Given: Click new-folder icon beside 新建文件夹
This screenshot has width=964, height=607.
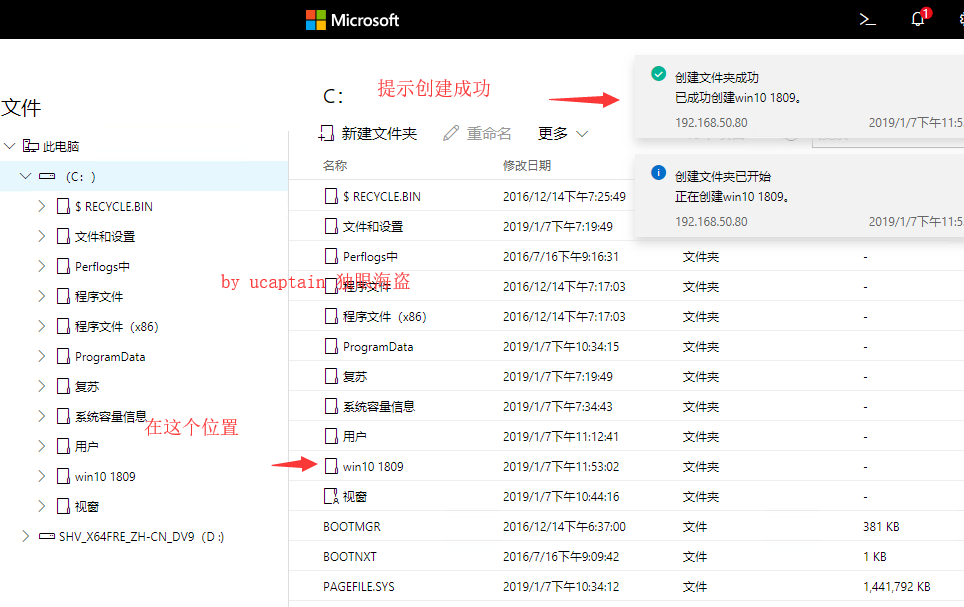Looking at the screenshot, I should pos(326,133).
